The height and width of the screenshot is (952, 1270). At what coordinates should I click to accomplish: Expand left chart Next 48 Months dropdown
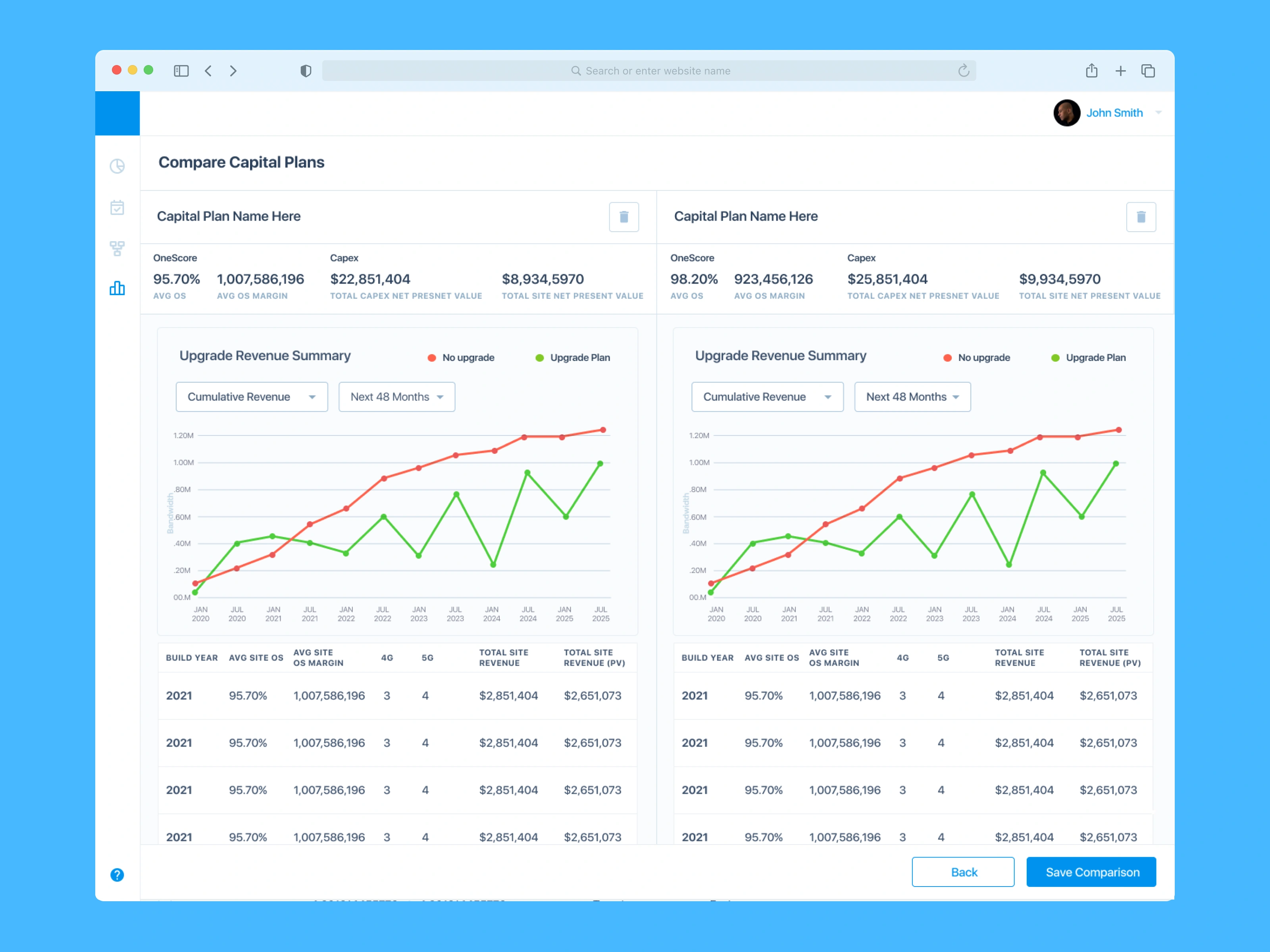point(397,397)
